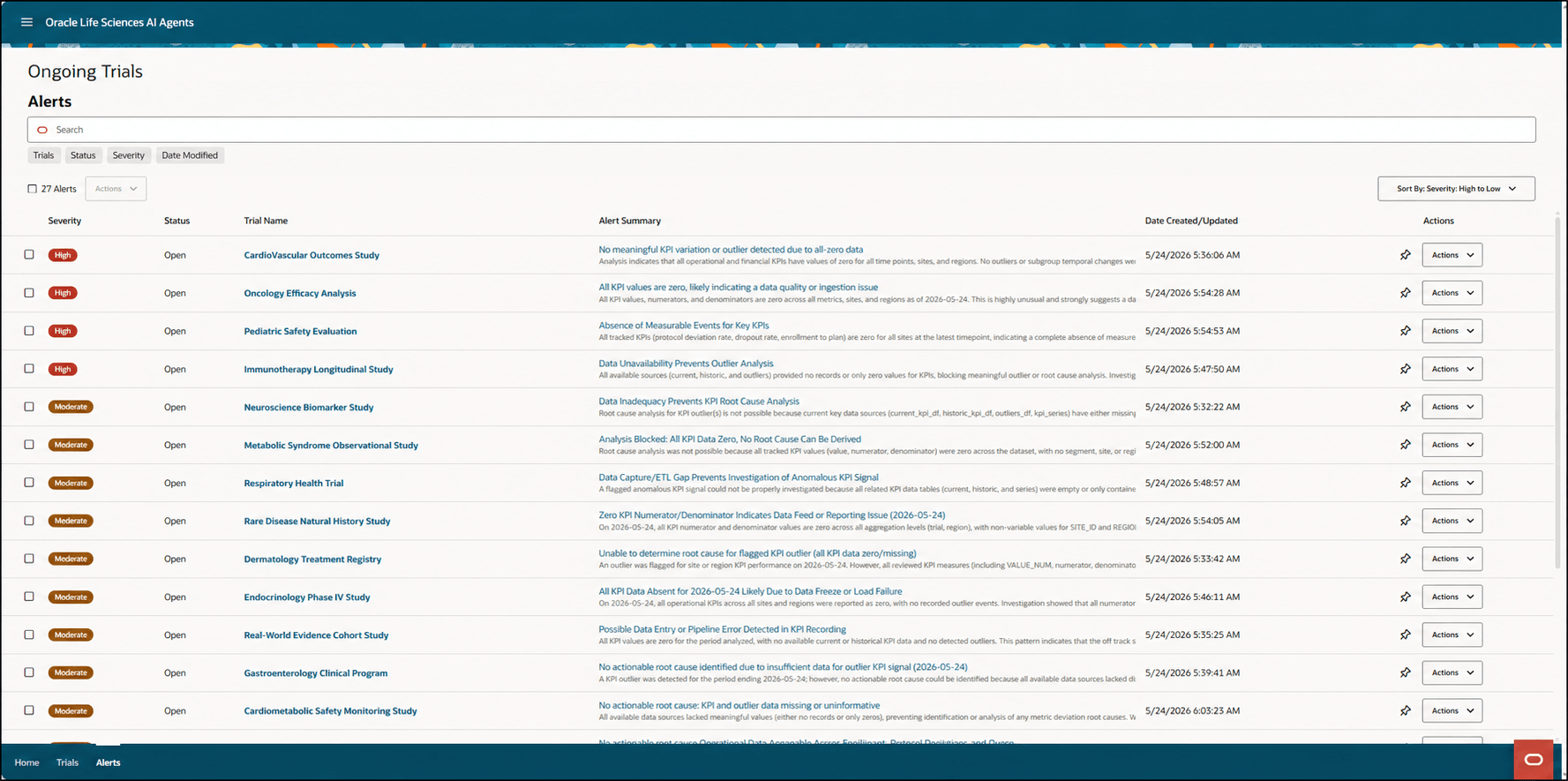Viewport: 1568px width, 781px height.
Task: Expand Actions for Dermatology Treatment Registry
Action: click(1452, 559)
